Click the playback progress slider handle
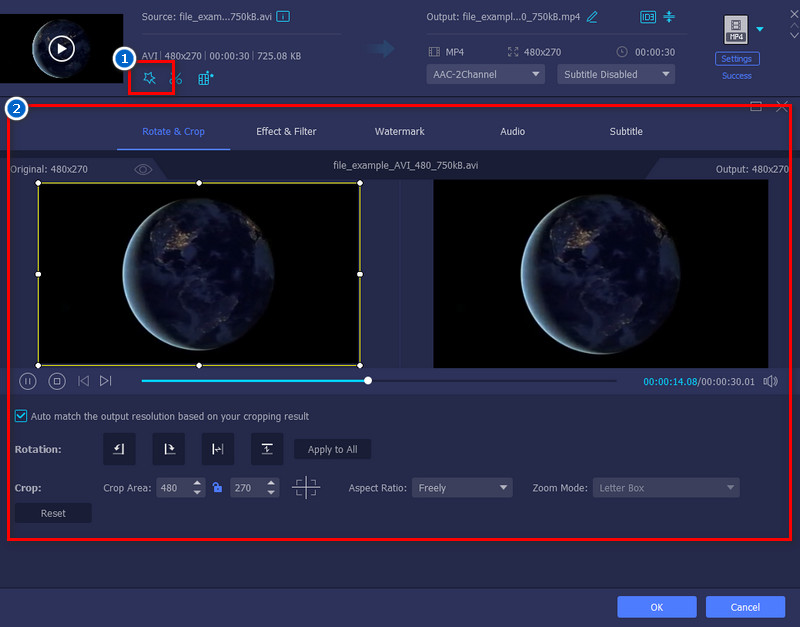This screenshot has width=800, height=627. (x=368, y=380)
